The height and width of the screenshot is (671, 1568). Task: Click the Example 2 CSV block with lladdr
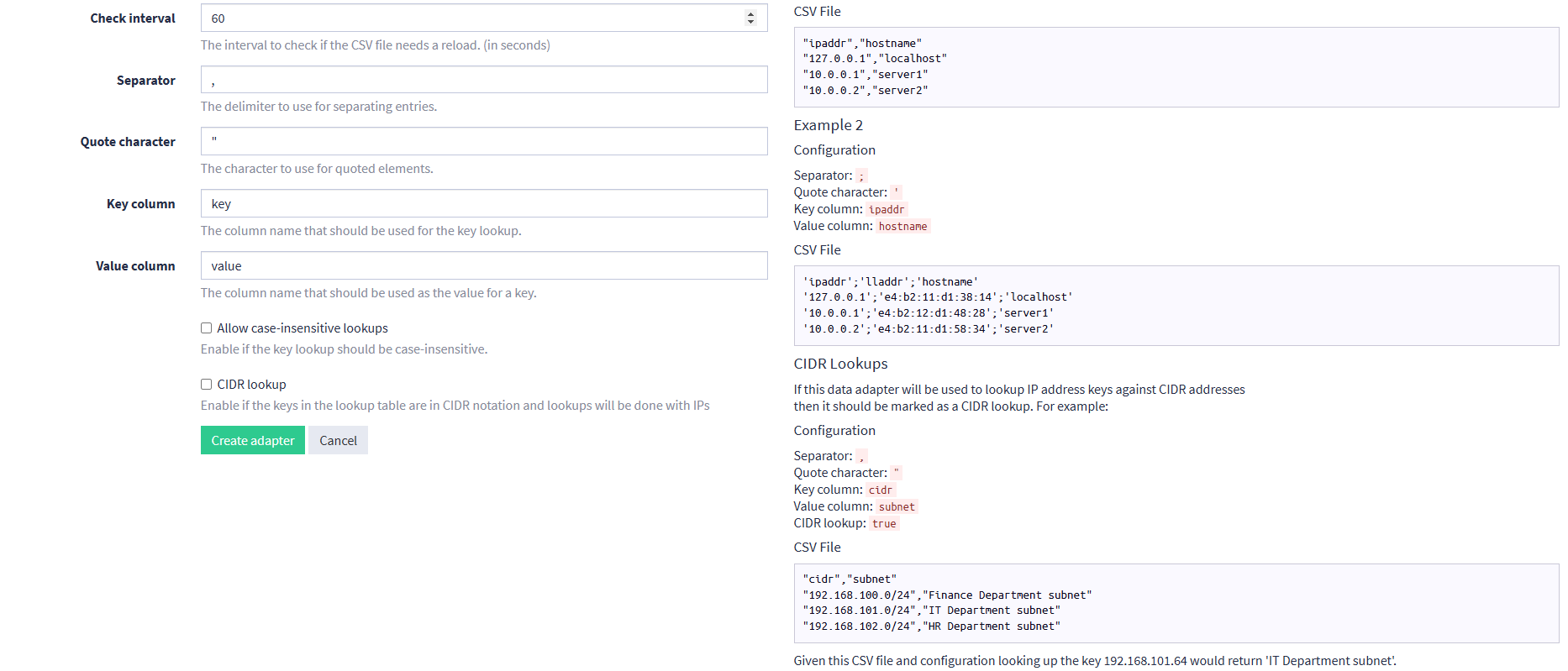pos(1176,306)
